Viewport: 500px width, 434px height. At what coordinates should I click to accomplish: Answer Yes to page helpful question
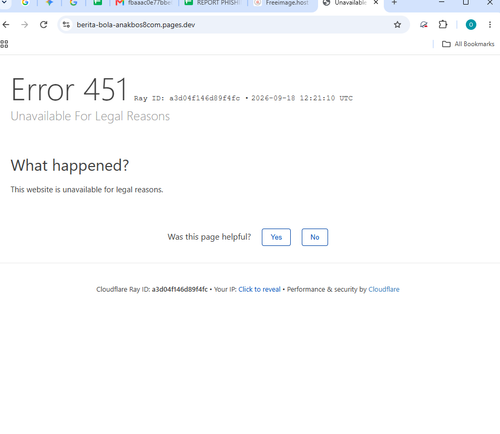pos(276,237)
